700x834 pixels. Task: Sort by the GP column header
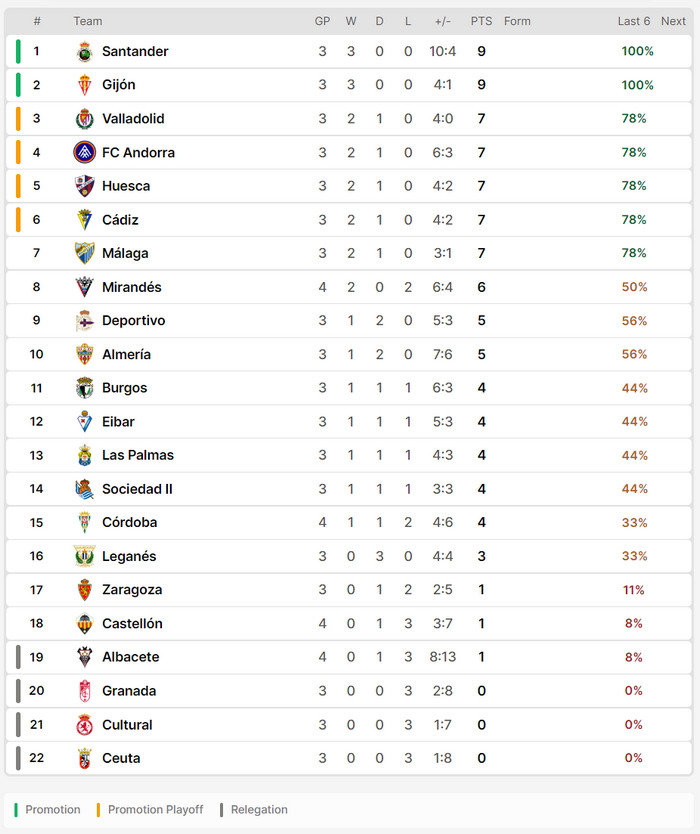pos(322,21)
